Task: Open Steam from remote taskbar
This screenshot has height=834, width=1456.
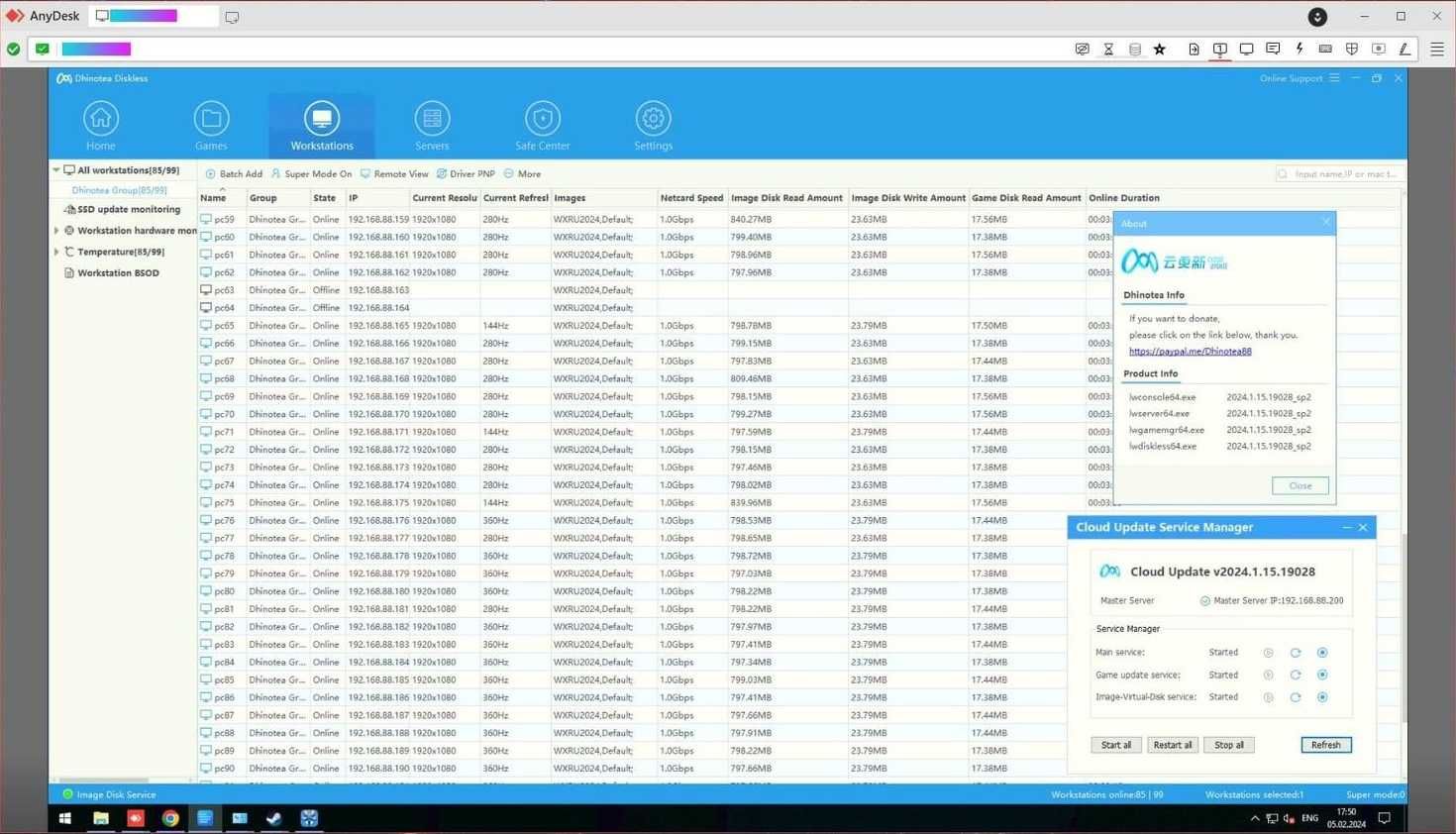Action: (274, 818)
